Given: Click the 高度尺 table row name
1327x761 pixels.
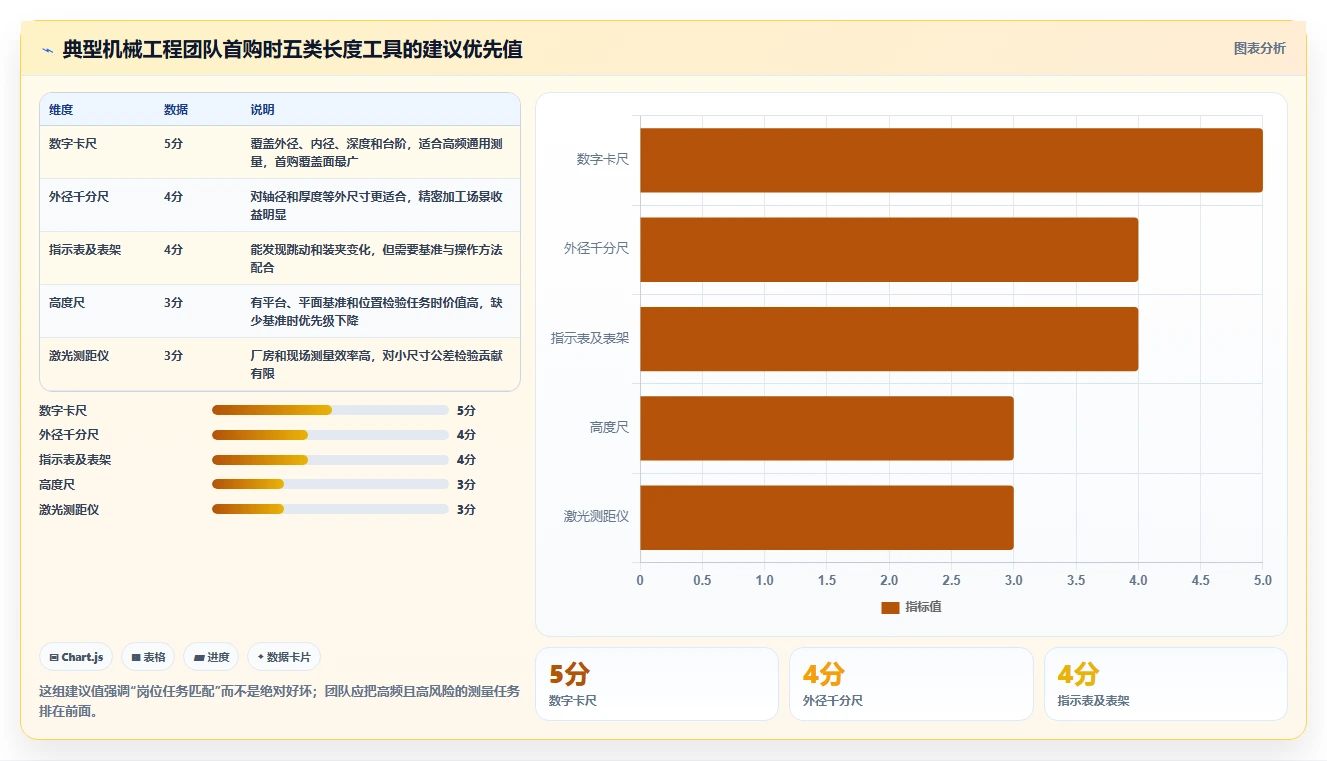Looking at the screenshot, I should (x=67, y=303).
